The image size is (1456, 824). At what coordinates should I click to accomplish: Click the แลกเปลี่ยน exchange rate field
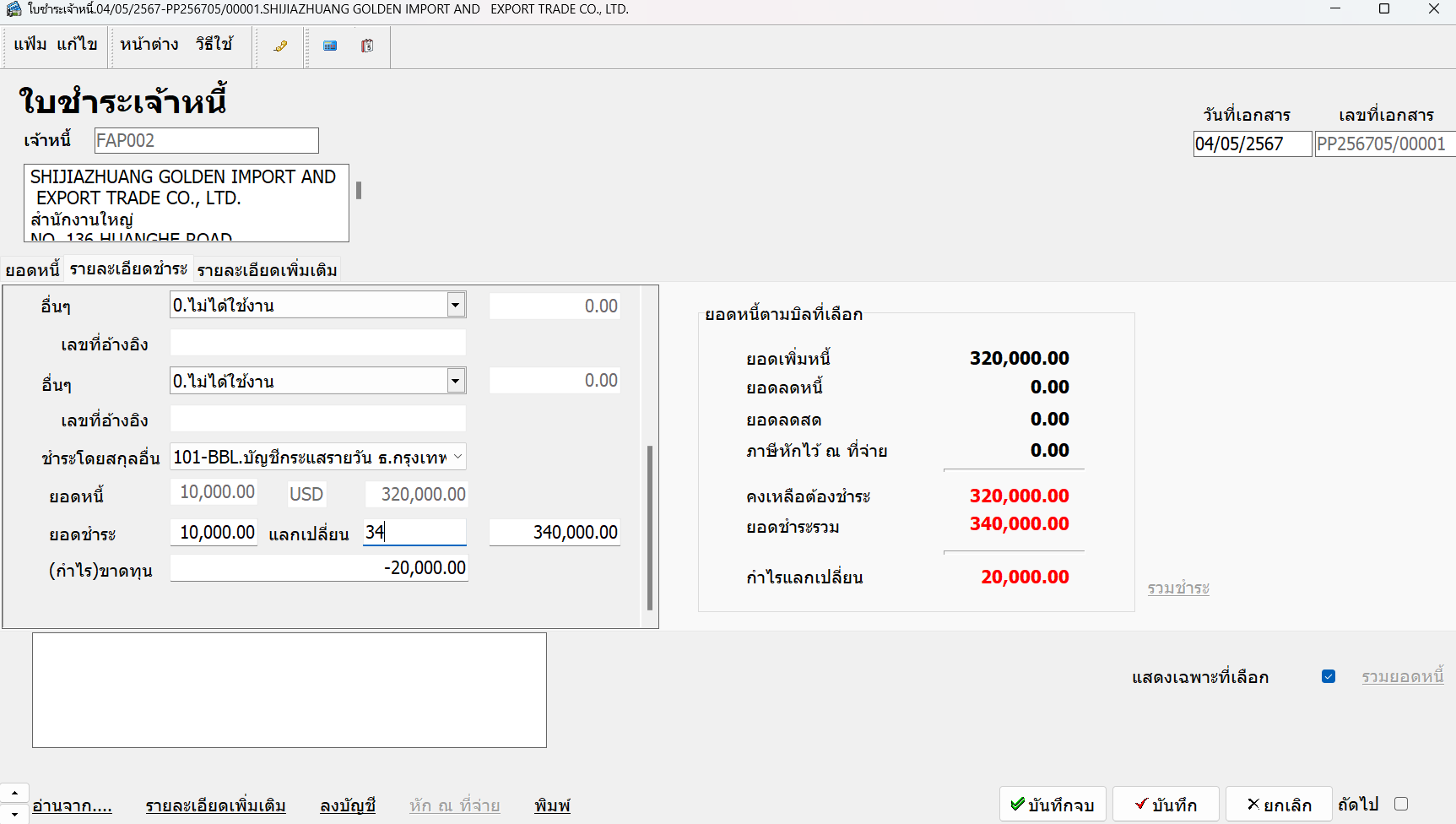tap(414, 532)
